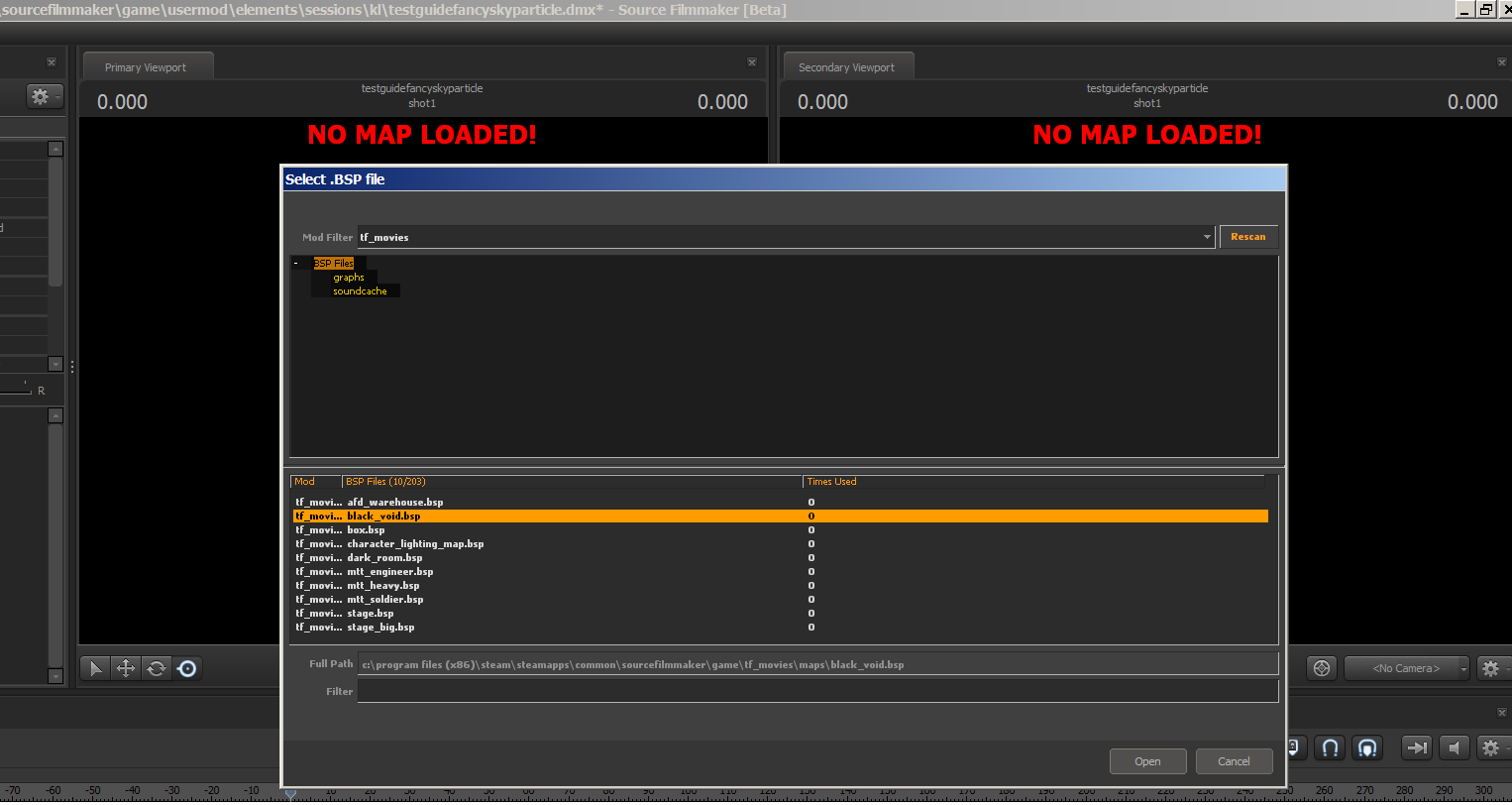Open the No Camera dropdown
The height and width of the screenshot is (805, 1512).
(x=1406, y=668)
